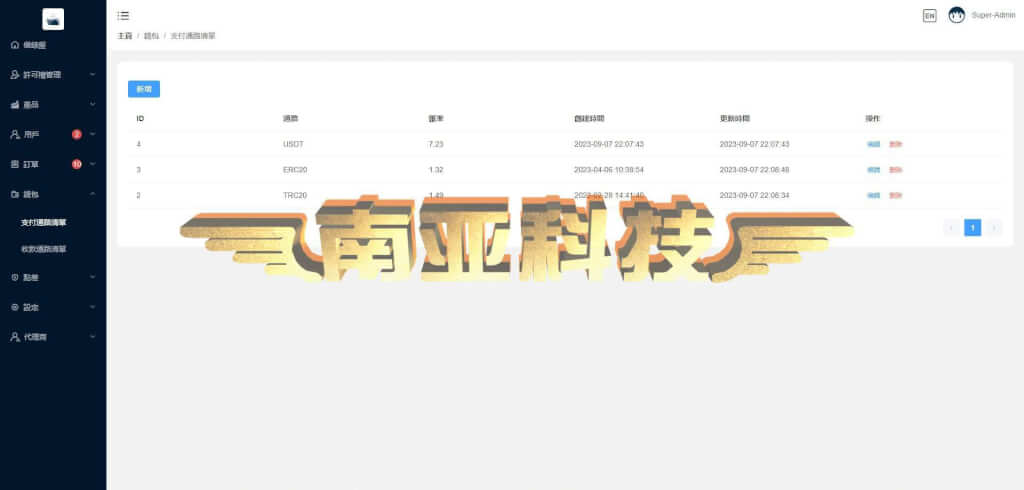1024x490 pixels.
Task: Click the previous page arrow in pagination
Action: [951, 227]
